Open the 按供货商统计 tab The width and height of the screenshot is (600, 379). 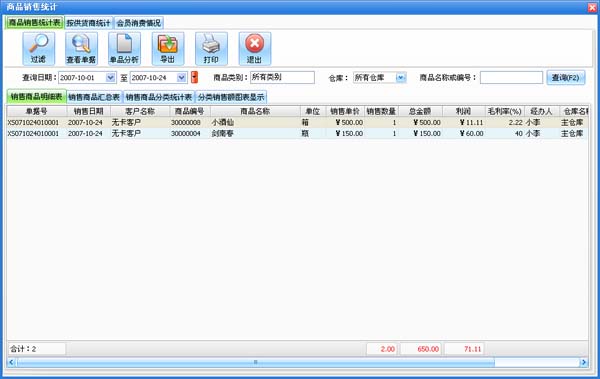pos(88,23)
